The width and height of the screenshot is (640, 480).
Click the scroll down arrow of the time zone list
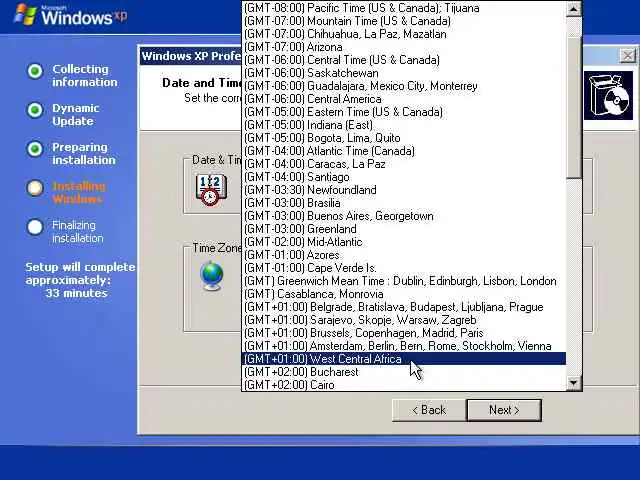pos(573,382)
